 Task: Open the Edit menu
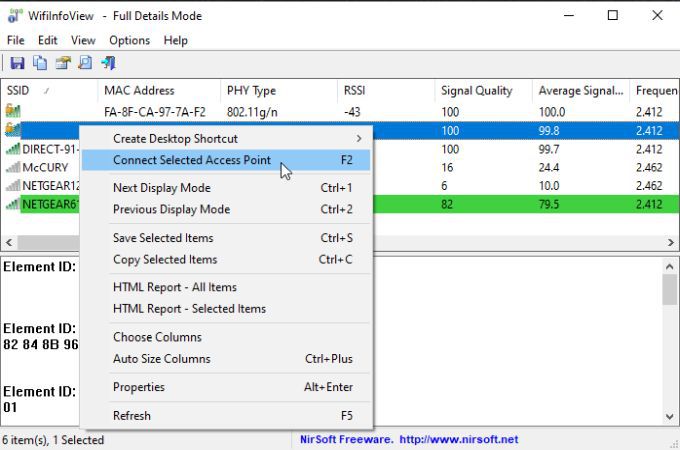pos(48,40)
